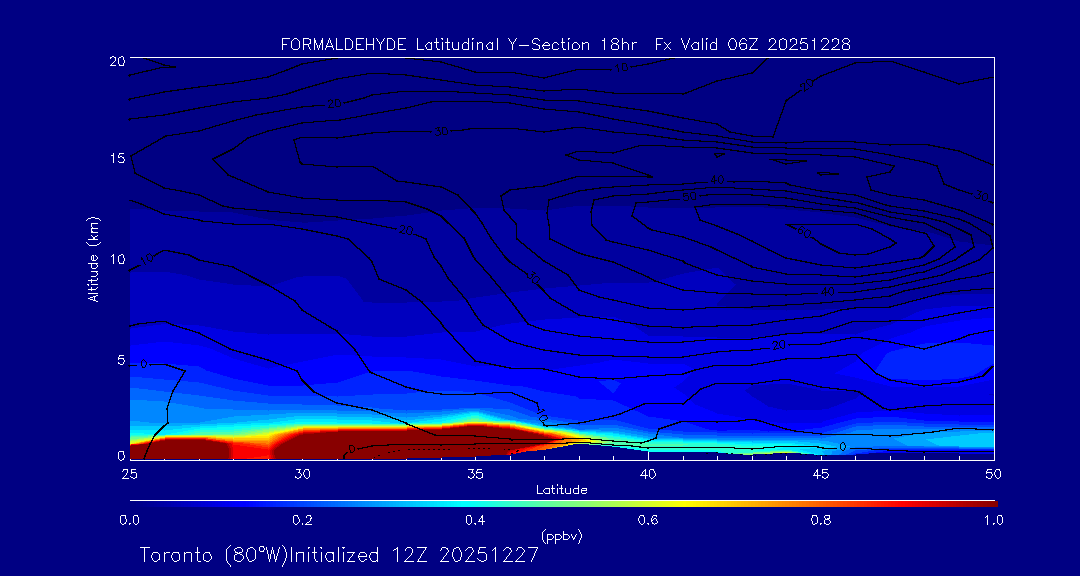Click the 0.6 value on the colorbar
The width and height of the screenshot is (1080, 576).
coord(648,520)
